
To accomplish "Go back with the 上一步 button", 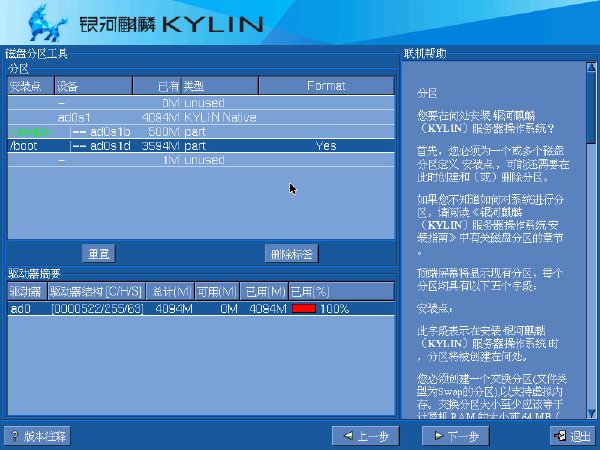I will [365, 436].
